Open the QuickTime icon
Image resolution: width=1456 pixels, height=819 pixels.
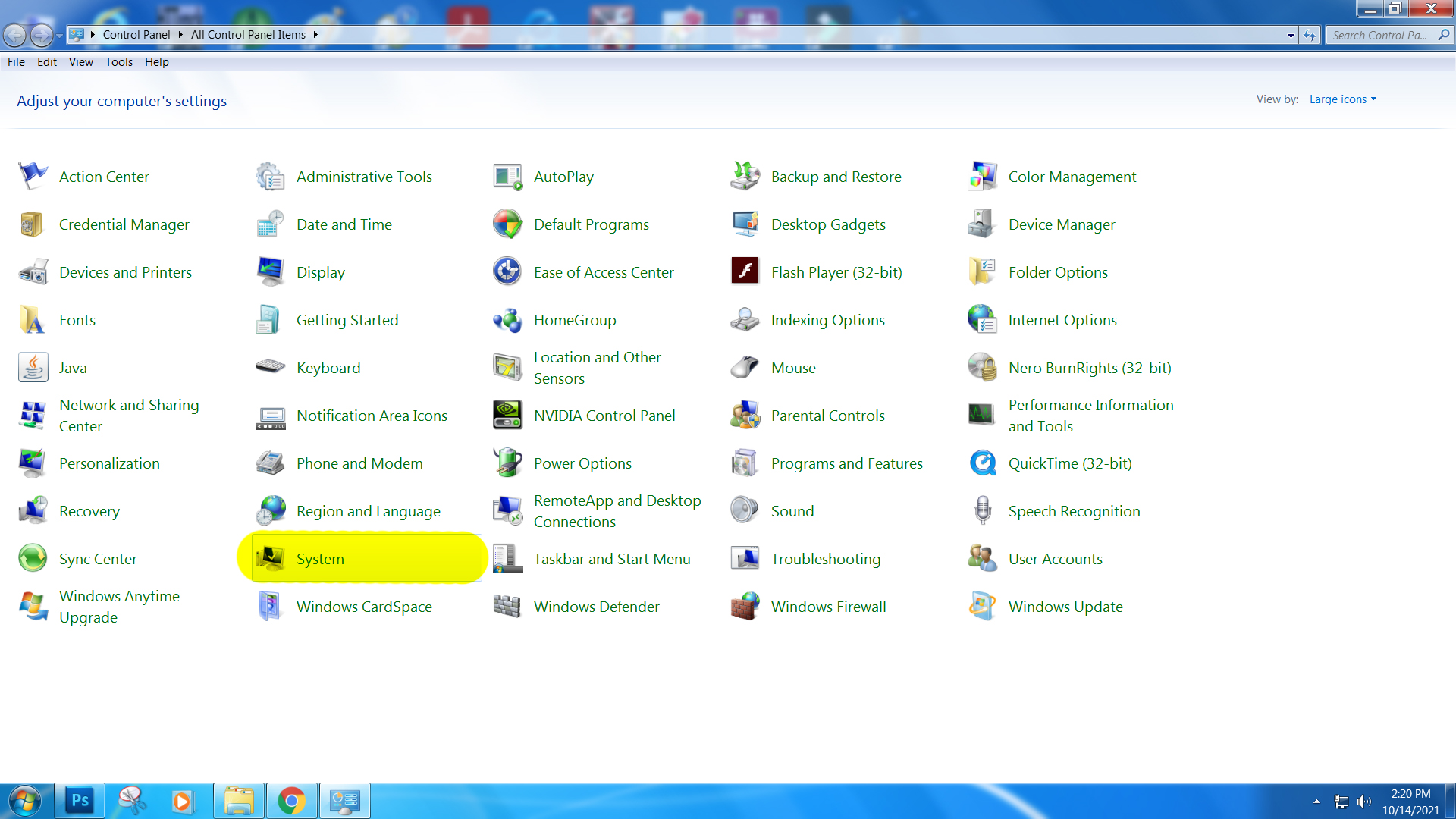point(982,463)
